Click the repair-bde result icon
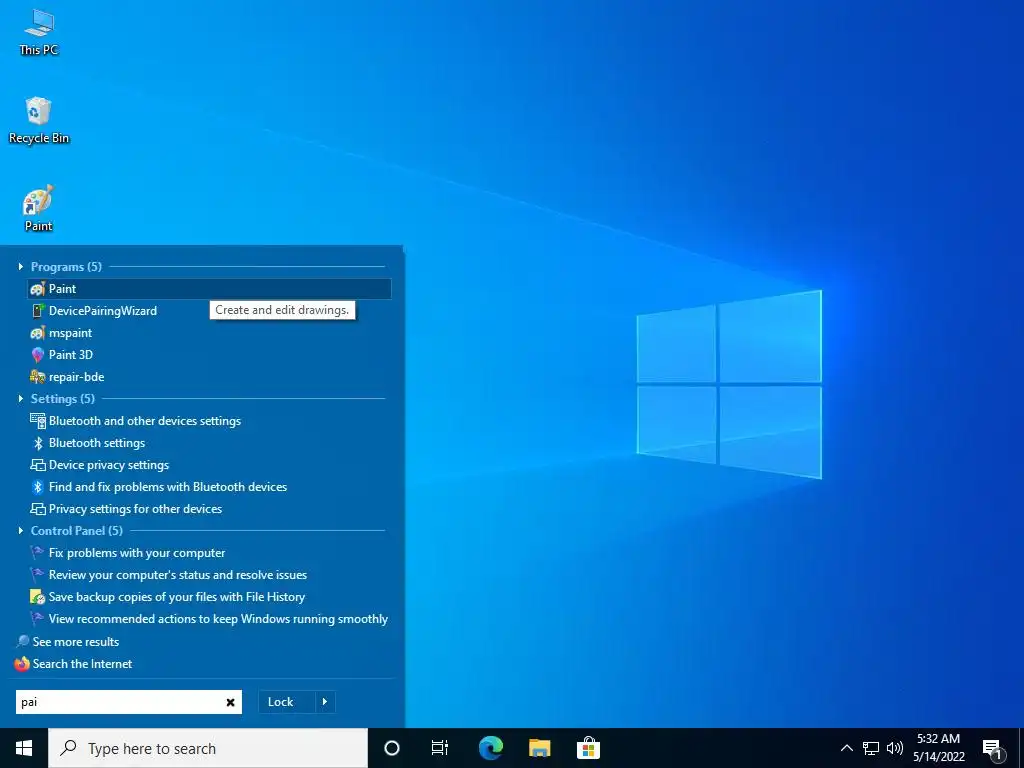The width and height of the screenshot is (1024, 768). (38, 377)
